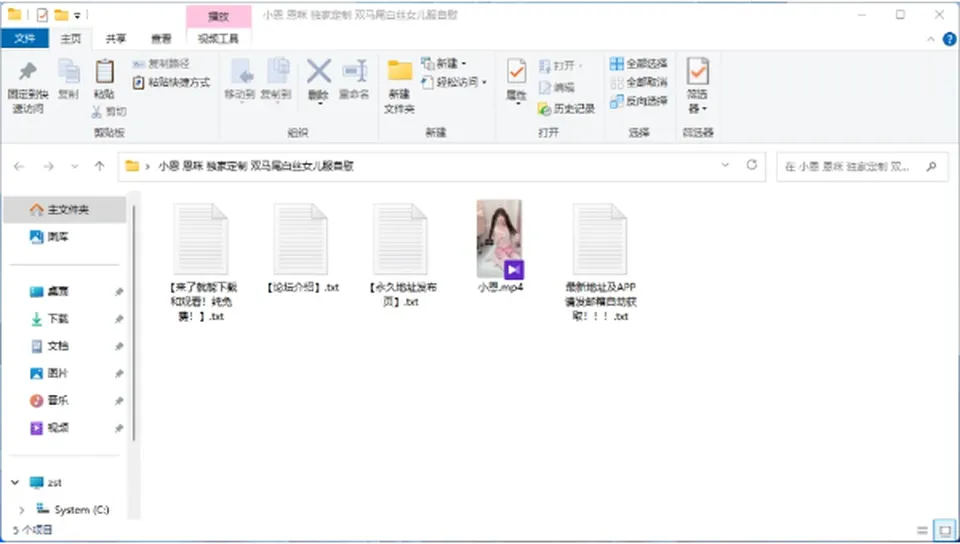Open the recent locations dropdown arrow

coord(74,166)
